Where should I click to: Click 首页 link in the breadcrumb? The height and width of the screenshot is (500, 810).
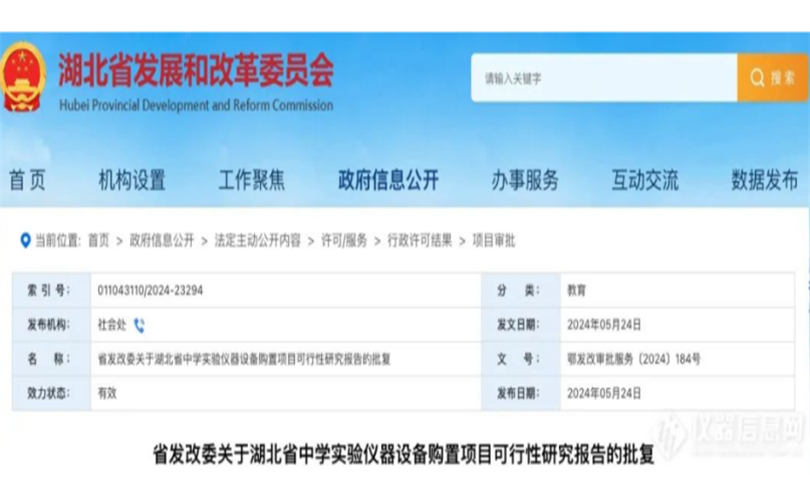(98, 241)
